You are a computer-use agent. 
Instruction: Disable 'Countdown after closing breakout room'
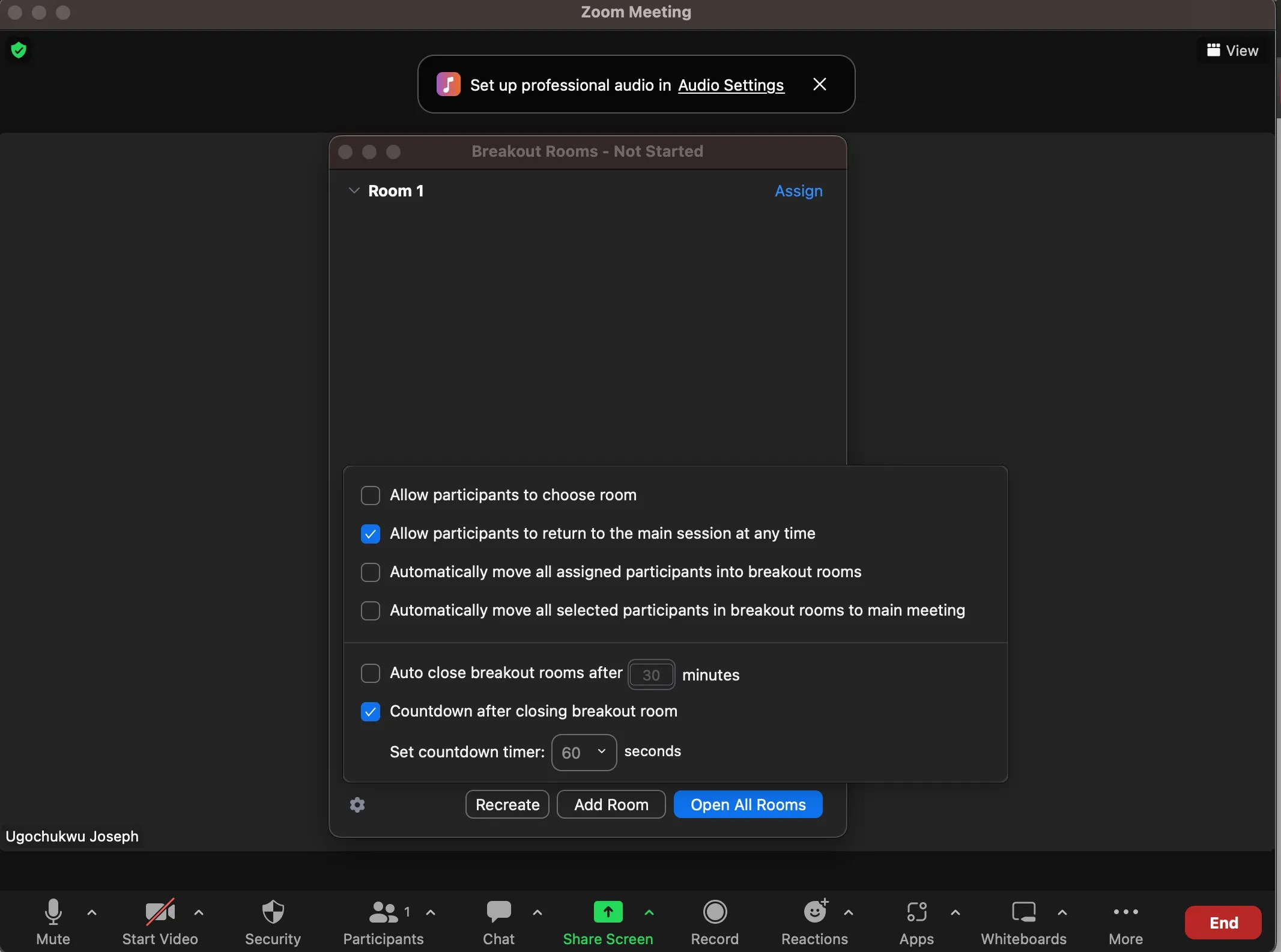pos(371,712)
